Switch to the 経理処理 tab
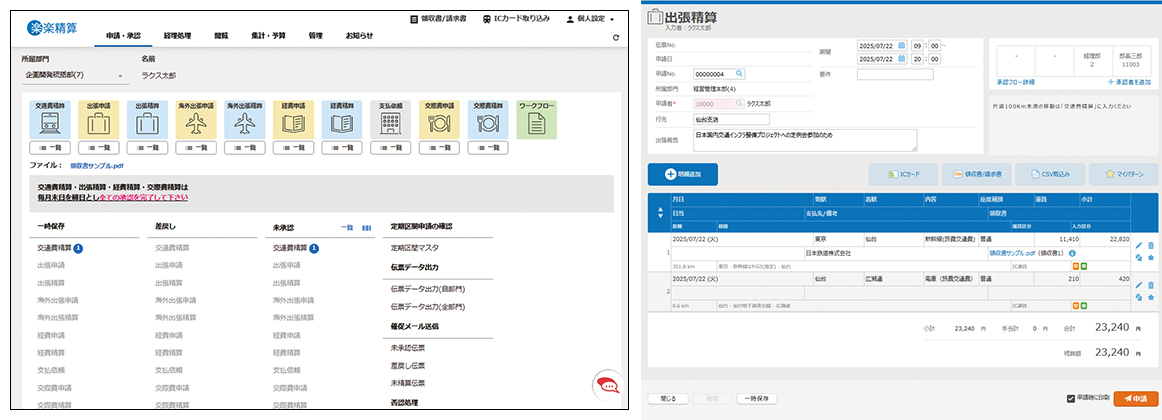The width and height of the screenshot is (1162, 420). click(x=178, y=36)
